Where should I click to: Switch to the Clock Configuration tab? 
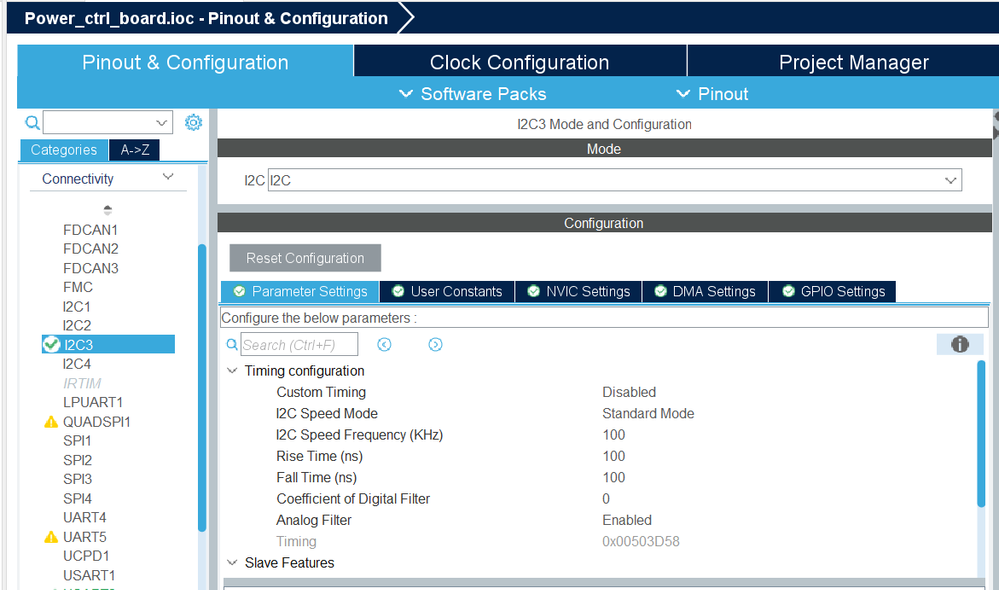(520, 62)
